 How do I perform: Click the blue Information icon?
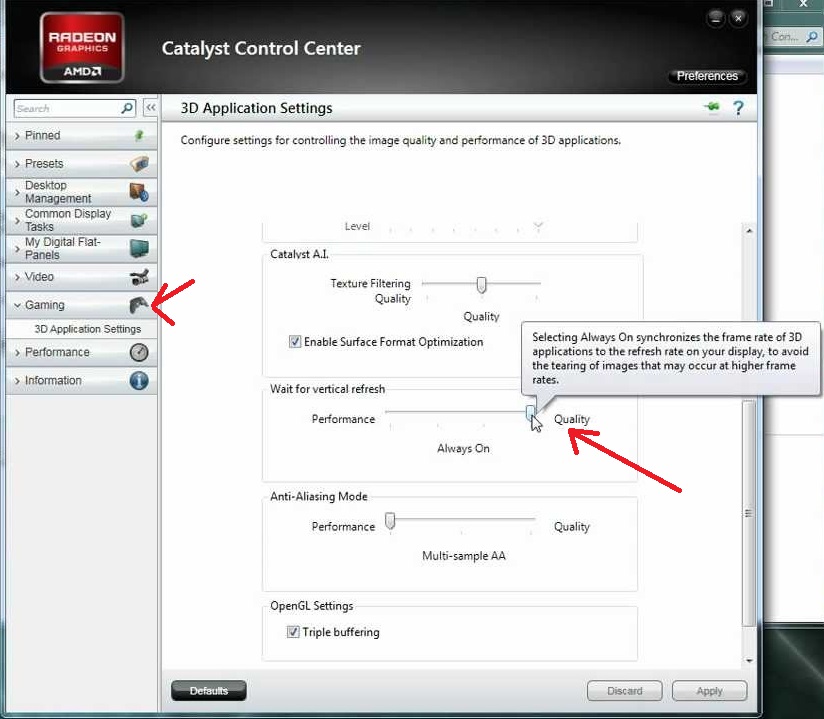(x=139, y=381)
